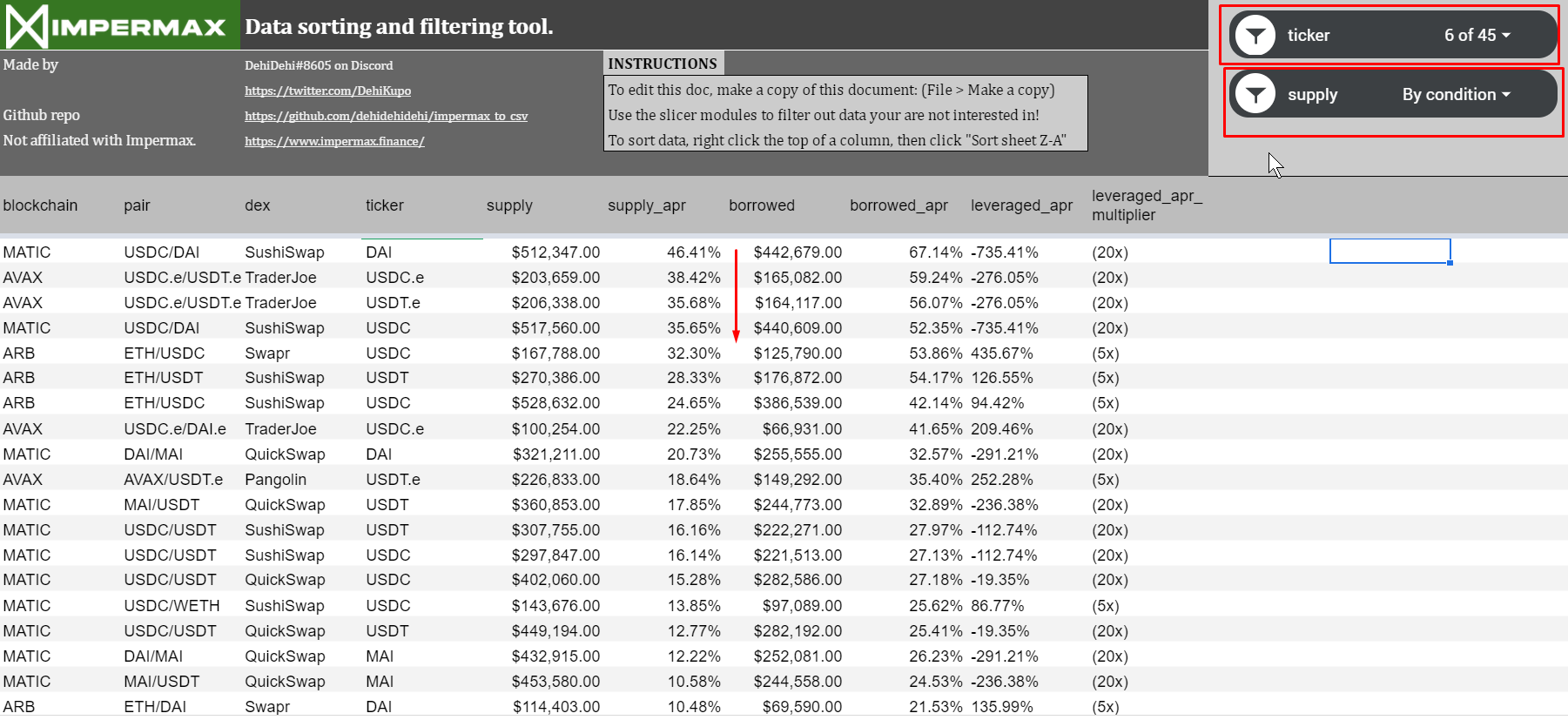1568x720 pixels.
Task: Click the ticker slicer filter icon
Action: pos(1255,36)
